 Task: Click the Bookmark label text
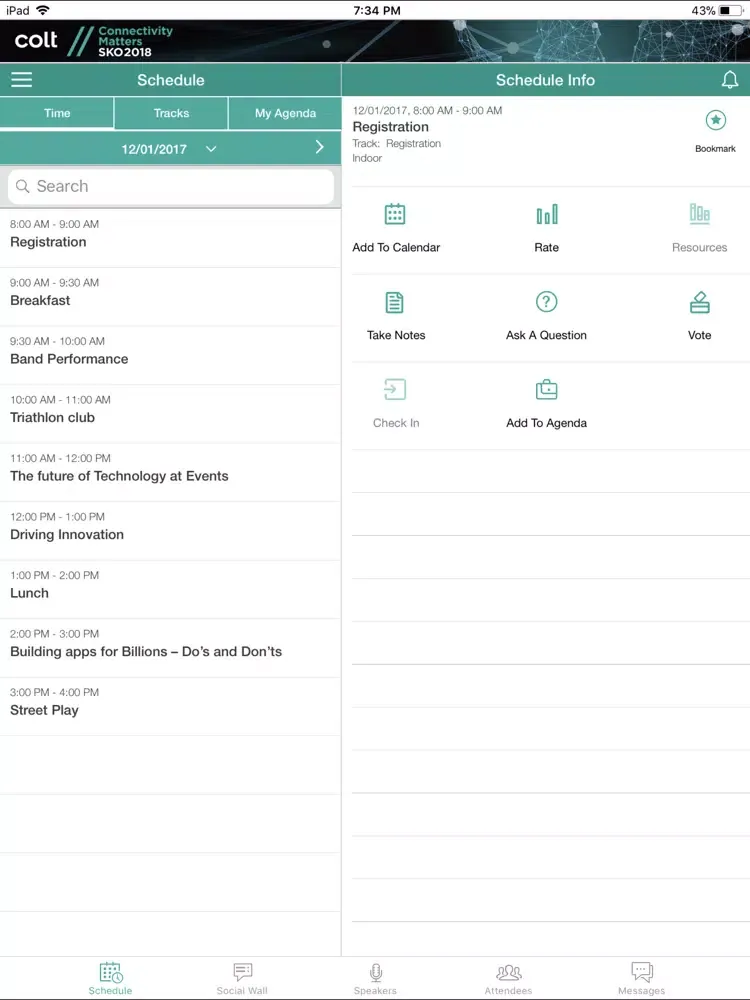pyautogui.click(x=715, y=149)
